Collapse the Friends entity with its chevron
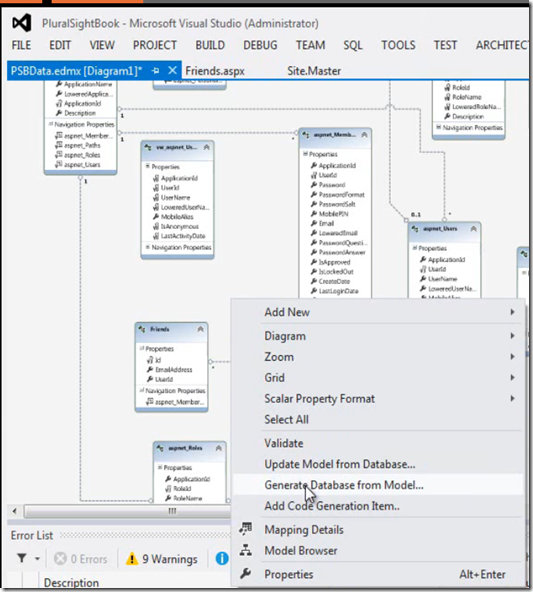Screen dimensions: 533x592 coord(200,329)
